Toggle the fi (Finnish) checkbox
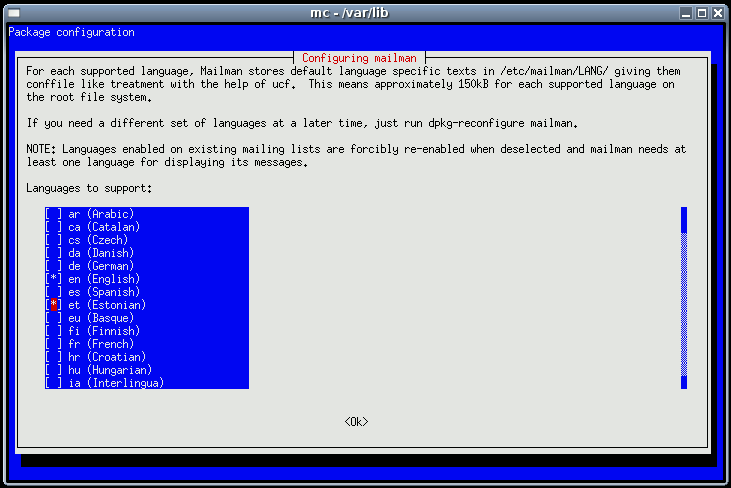The width and height of the screenshot is (731, 488). (54, 331)
